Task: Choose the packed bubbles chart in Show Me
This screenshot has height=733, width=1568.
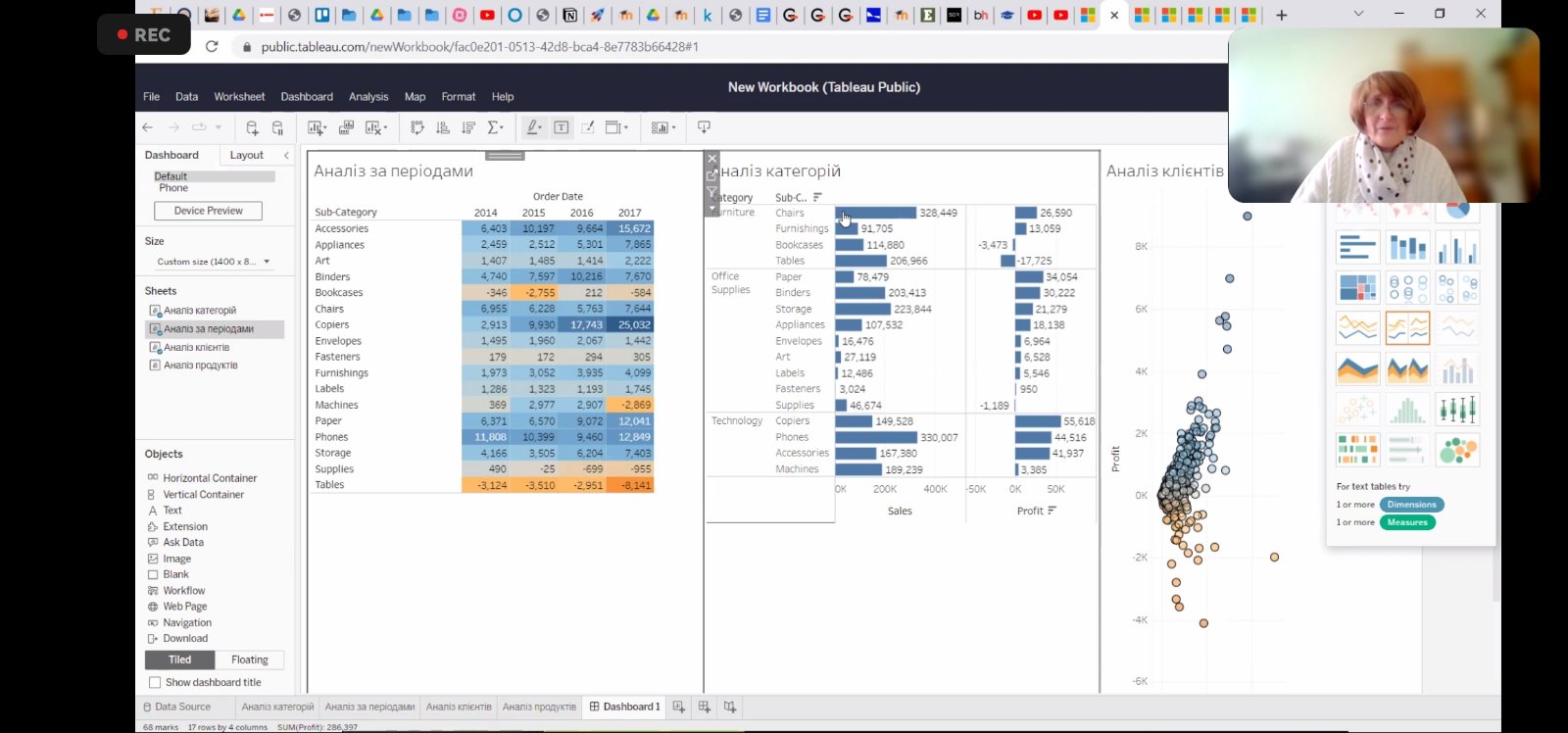Action: [x=1457, y=450]
